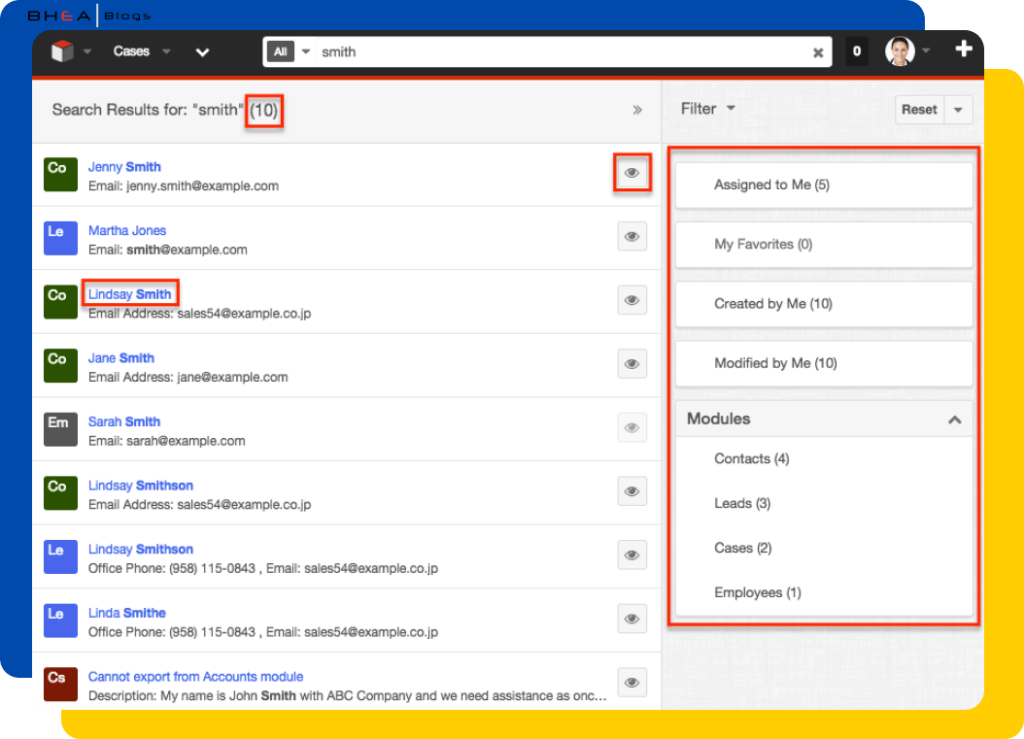Open the user profile avatar
The width and height of the screenshot is (1024, 739).
click(900, 52)
